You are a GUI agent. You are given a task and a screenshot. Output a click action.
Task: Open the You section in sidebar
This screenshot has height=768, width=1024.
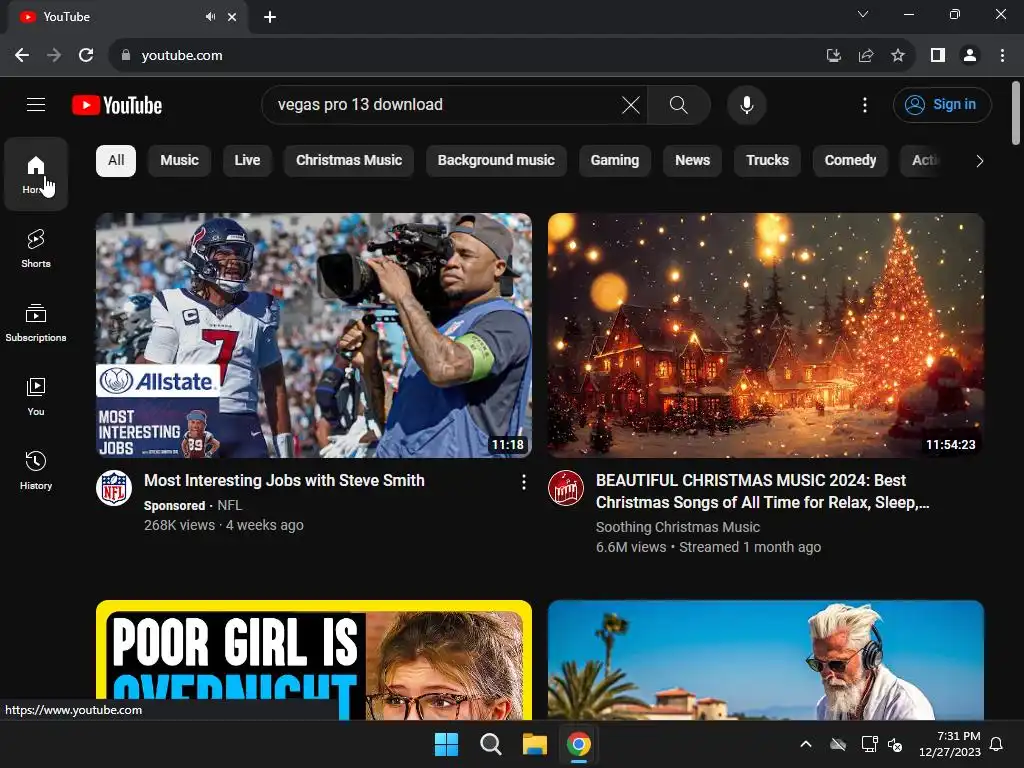36,396
